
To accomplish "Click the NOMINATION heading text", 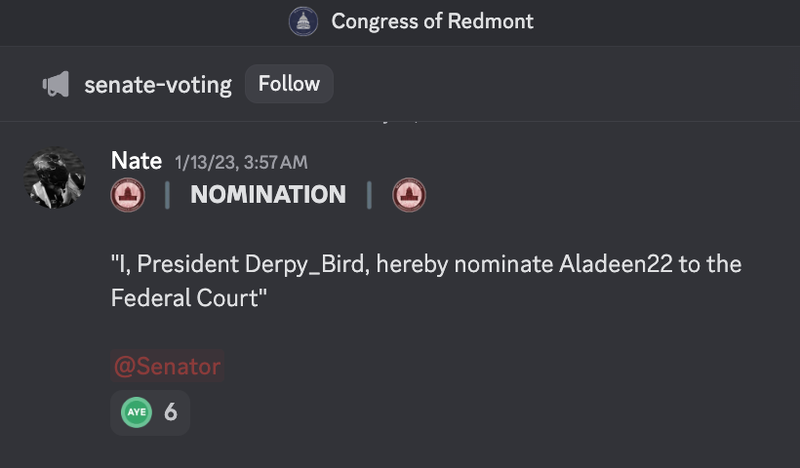I will (x=268, y=194).
